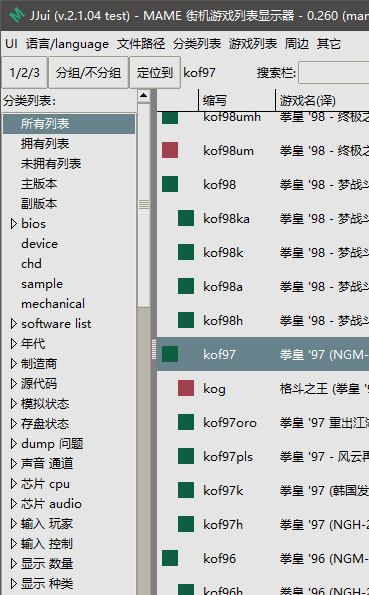Click the red status square beside kog
Image resolution: width=369 pixels, height=595 pixels.
point(186,388)
